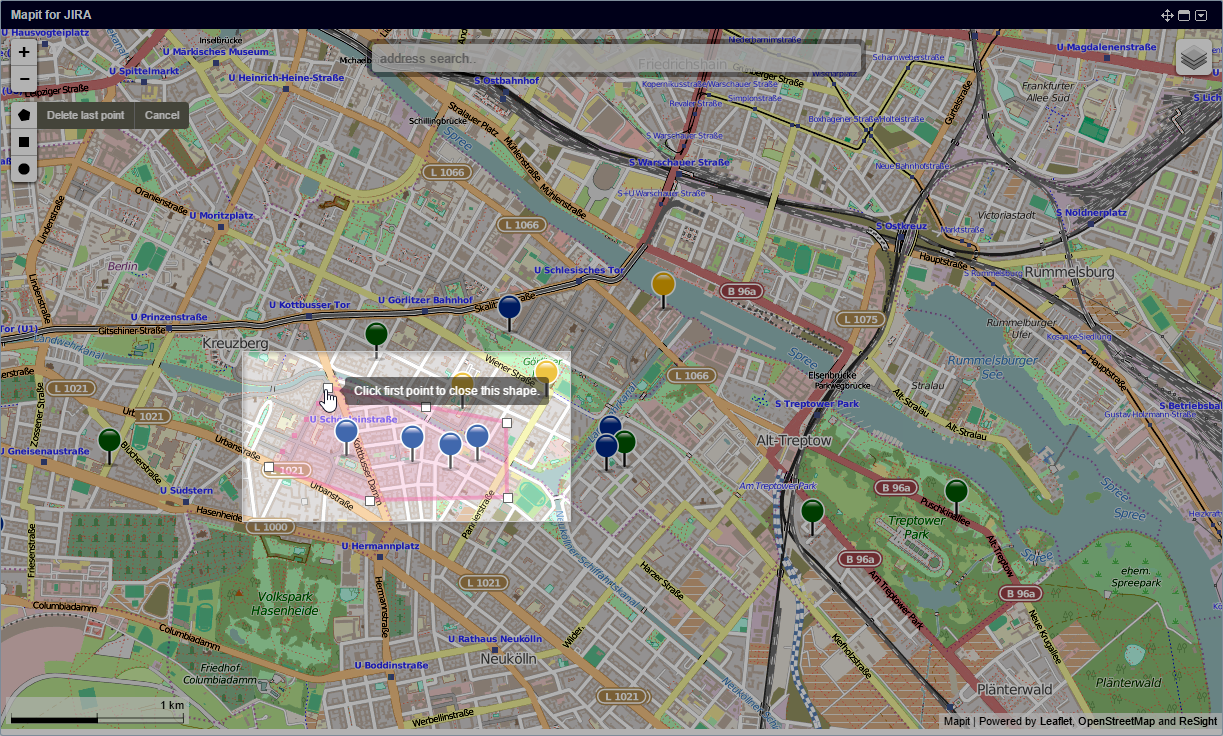Select the green marker near Gneisenaustraße
The width and height of the screenshot is (1223, 736).
tap(107, 437)
